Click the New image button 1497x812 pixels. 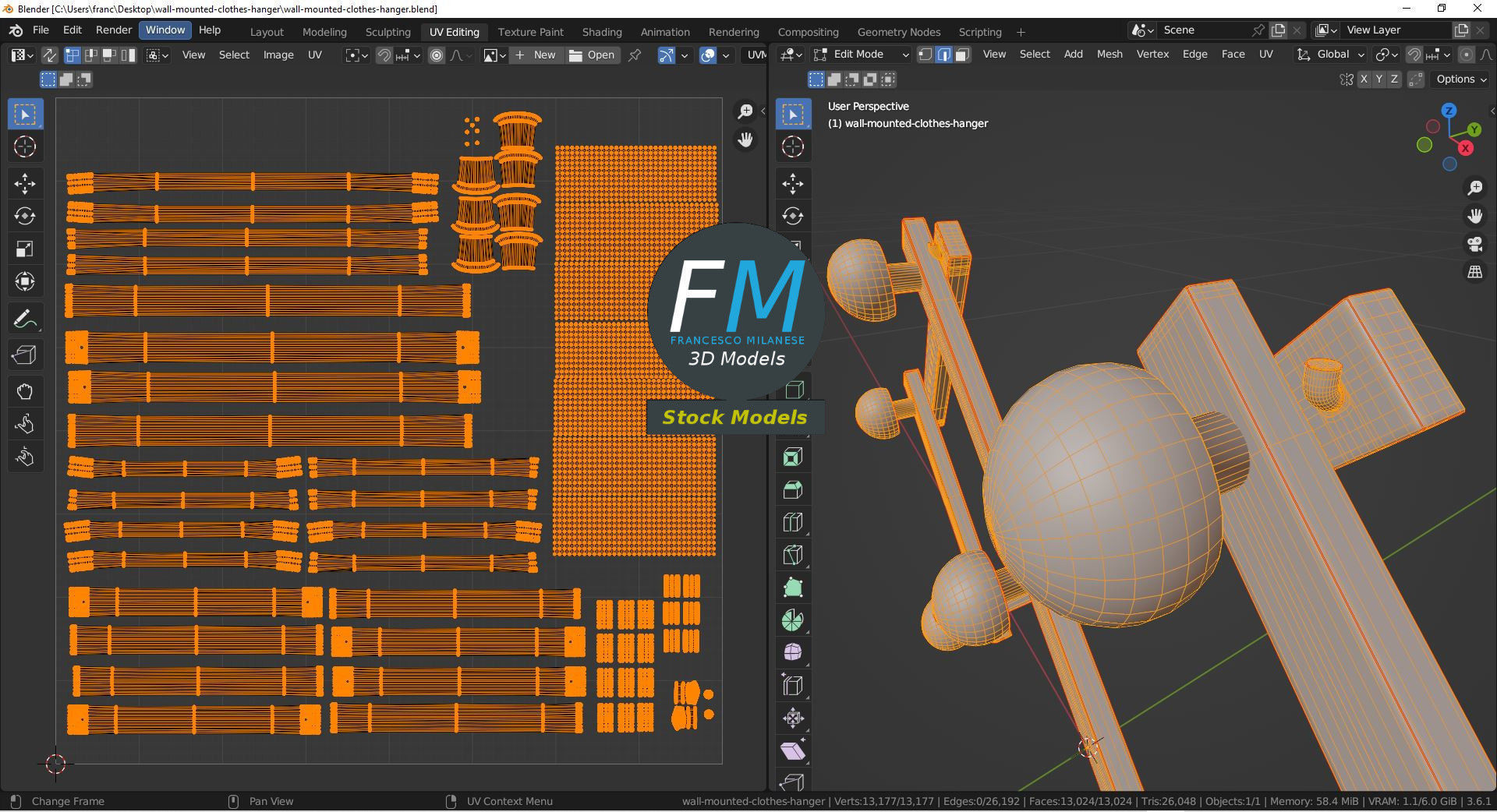536,55
